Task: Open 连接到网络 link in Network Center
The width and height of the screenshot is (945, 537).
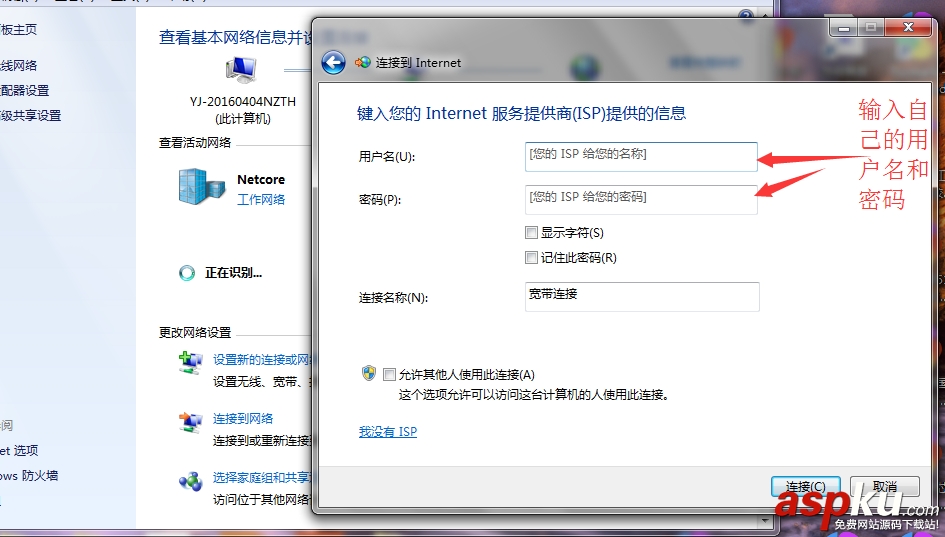Action: point(243,419)
